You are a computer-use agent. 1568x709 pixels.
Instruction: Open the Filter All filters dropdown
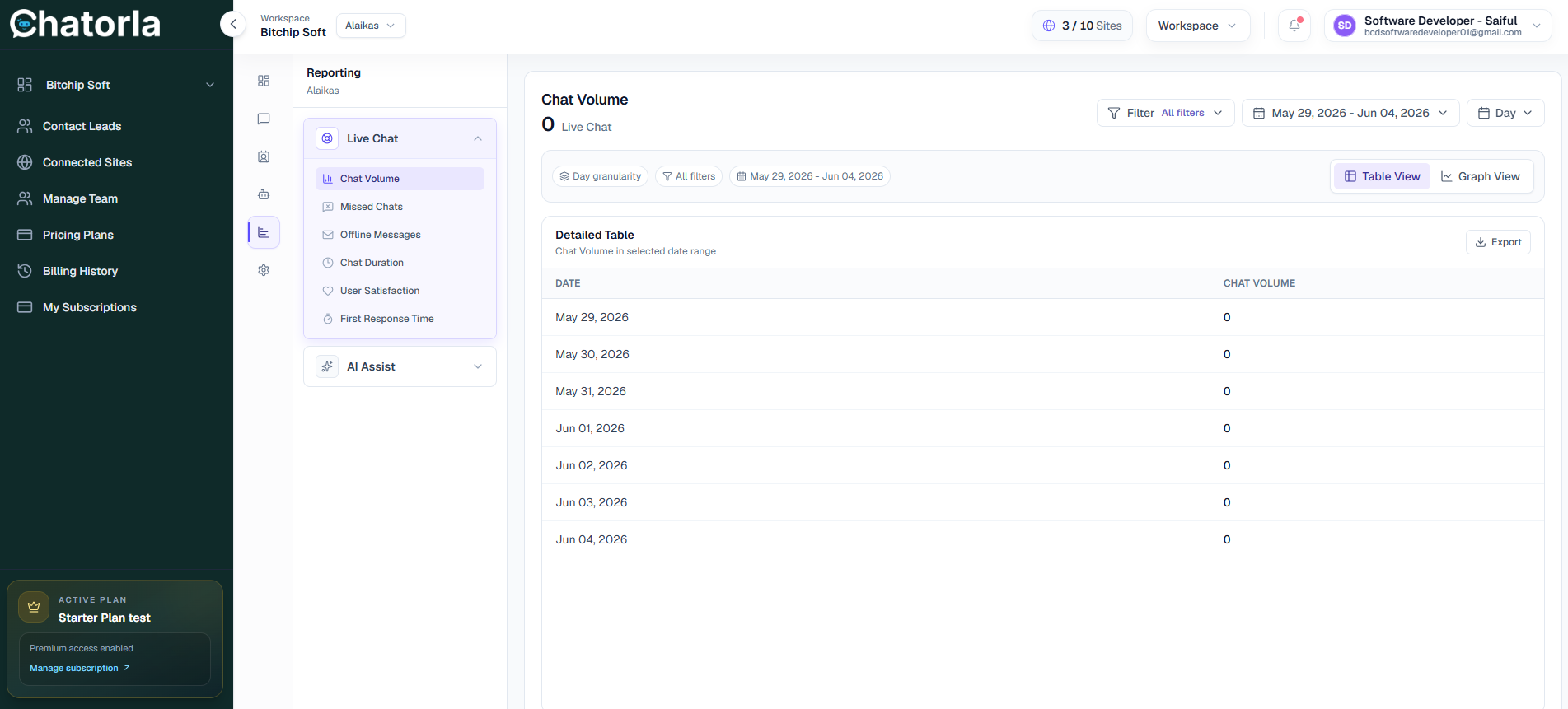coord(1165,113)
